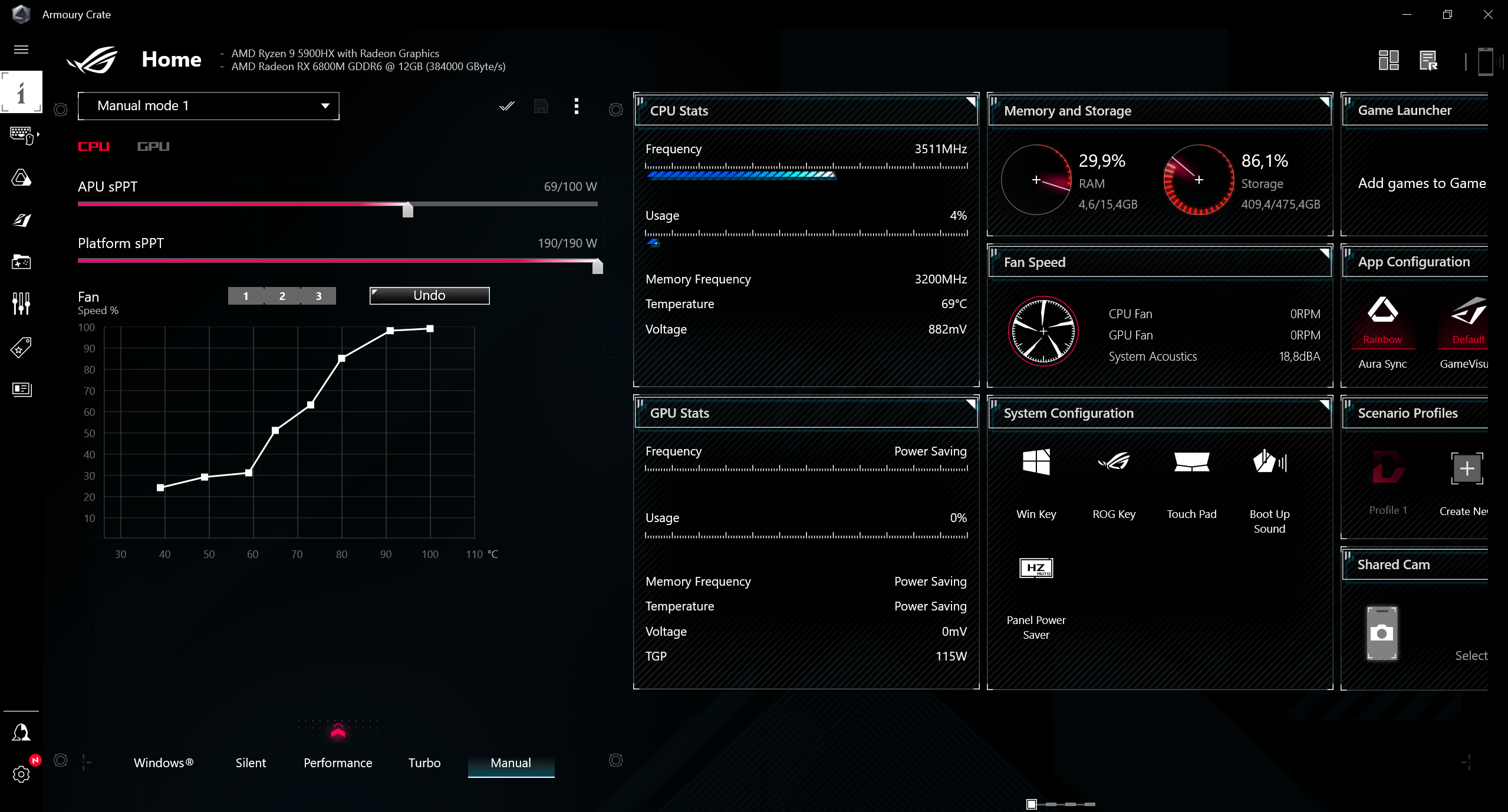
Task: Toggle Boot Up Sound
Action: [x=1269, y=462]
